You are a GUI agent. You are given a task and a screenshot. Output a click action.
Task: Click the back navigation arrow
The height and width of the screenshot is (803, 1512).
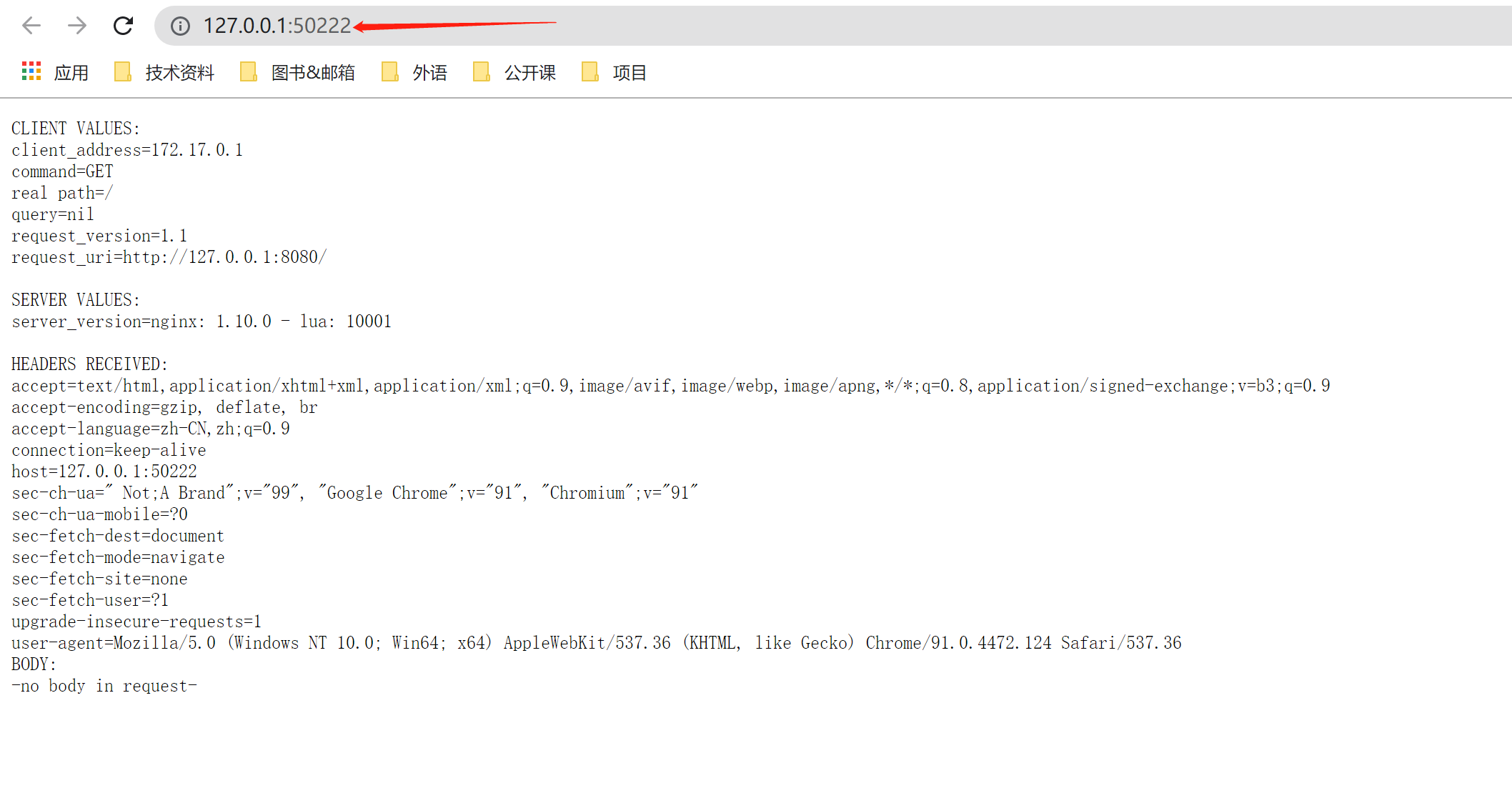click(x=31, y=26)
